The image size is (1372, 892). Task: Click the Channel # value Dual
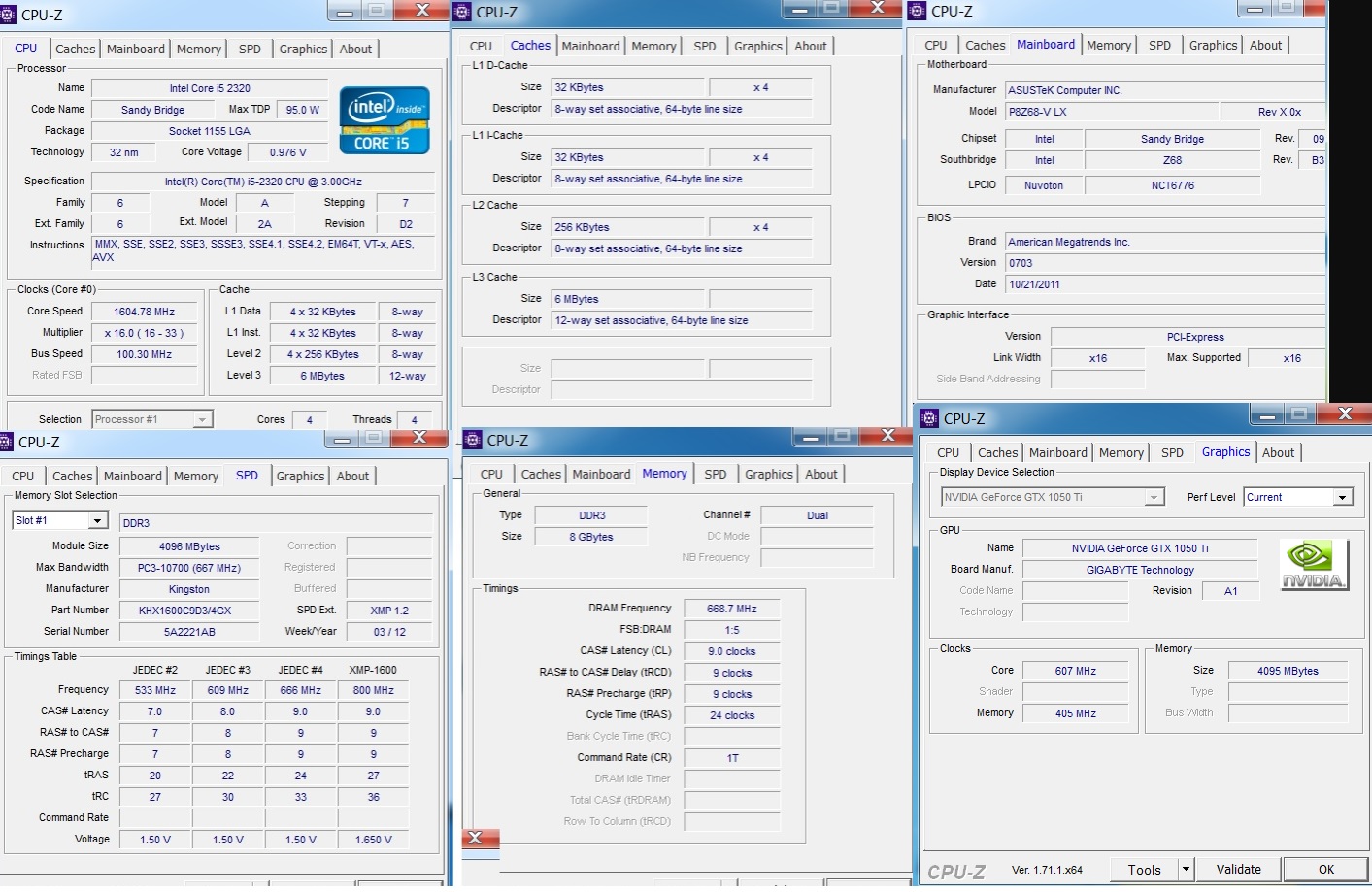coord(818,515)
